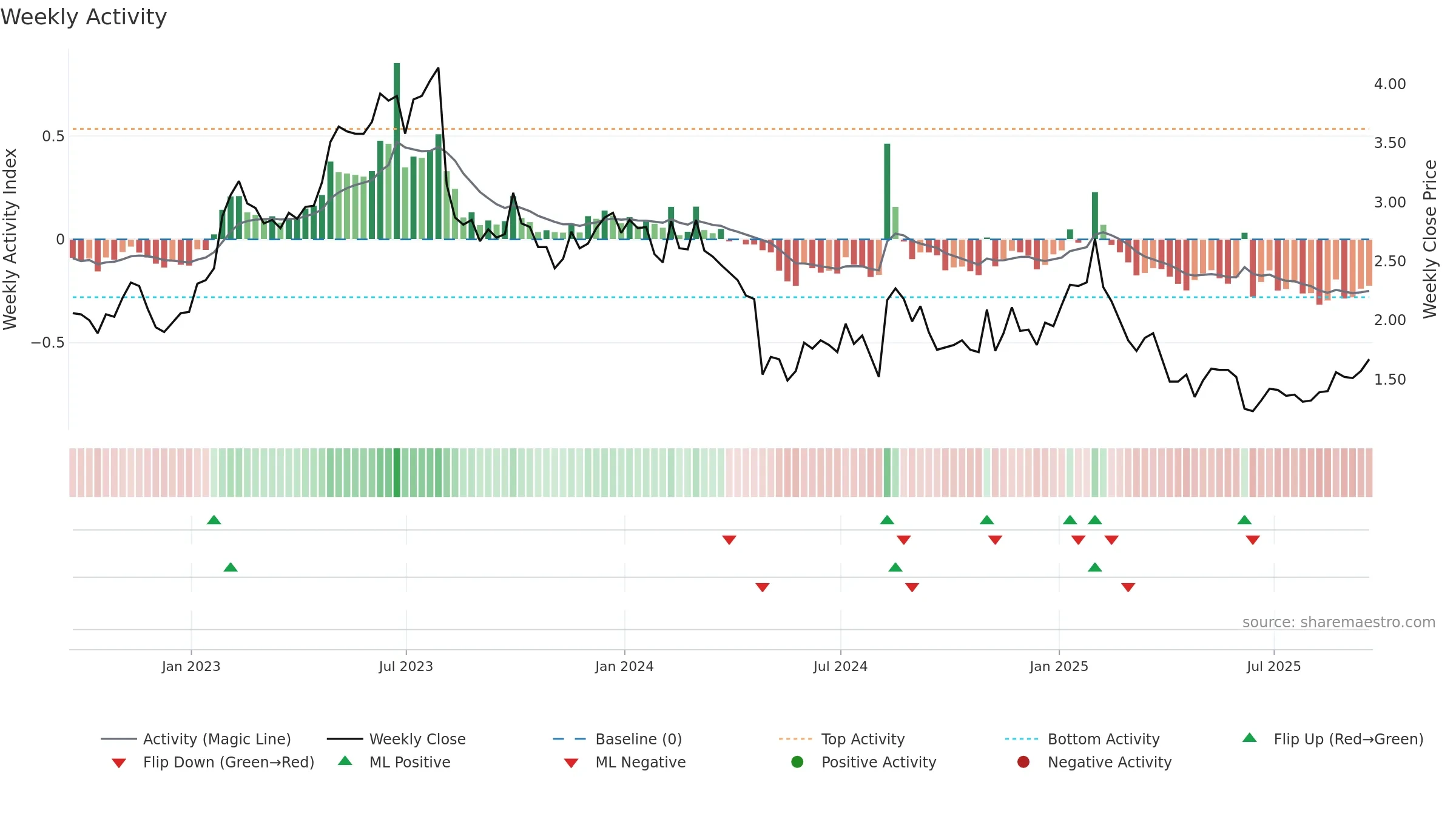
Task: Click the ML Negative red triangle legend icon
Action: point(571,763)
